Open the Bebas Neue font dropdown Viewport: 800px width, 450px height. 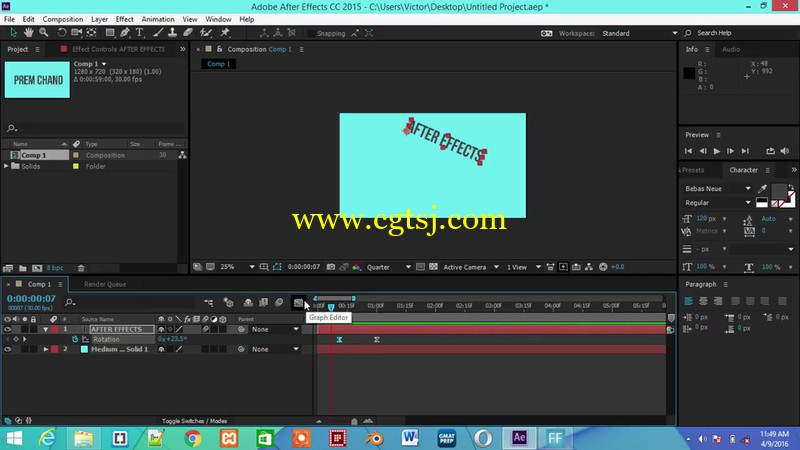[718, 189]
